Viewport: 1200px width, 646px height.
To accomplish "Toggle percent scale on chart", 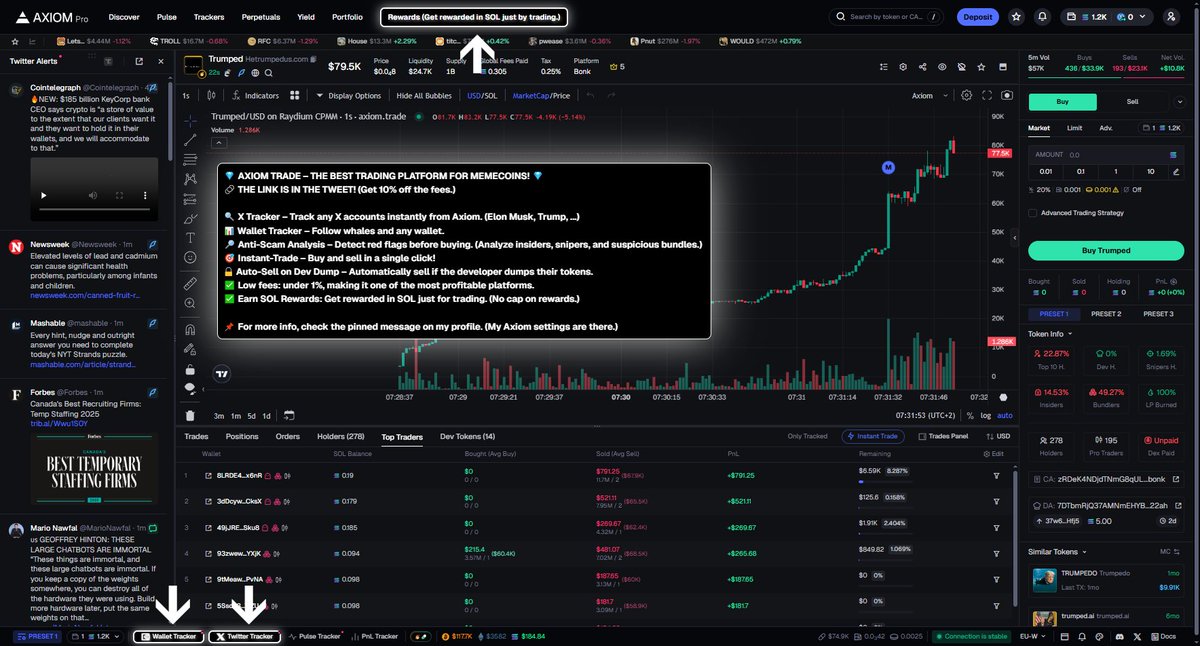I will 970,415.
